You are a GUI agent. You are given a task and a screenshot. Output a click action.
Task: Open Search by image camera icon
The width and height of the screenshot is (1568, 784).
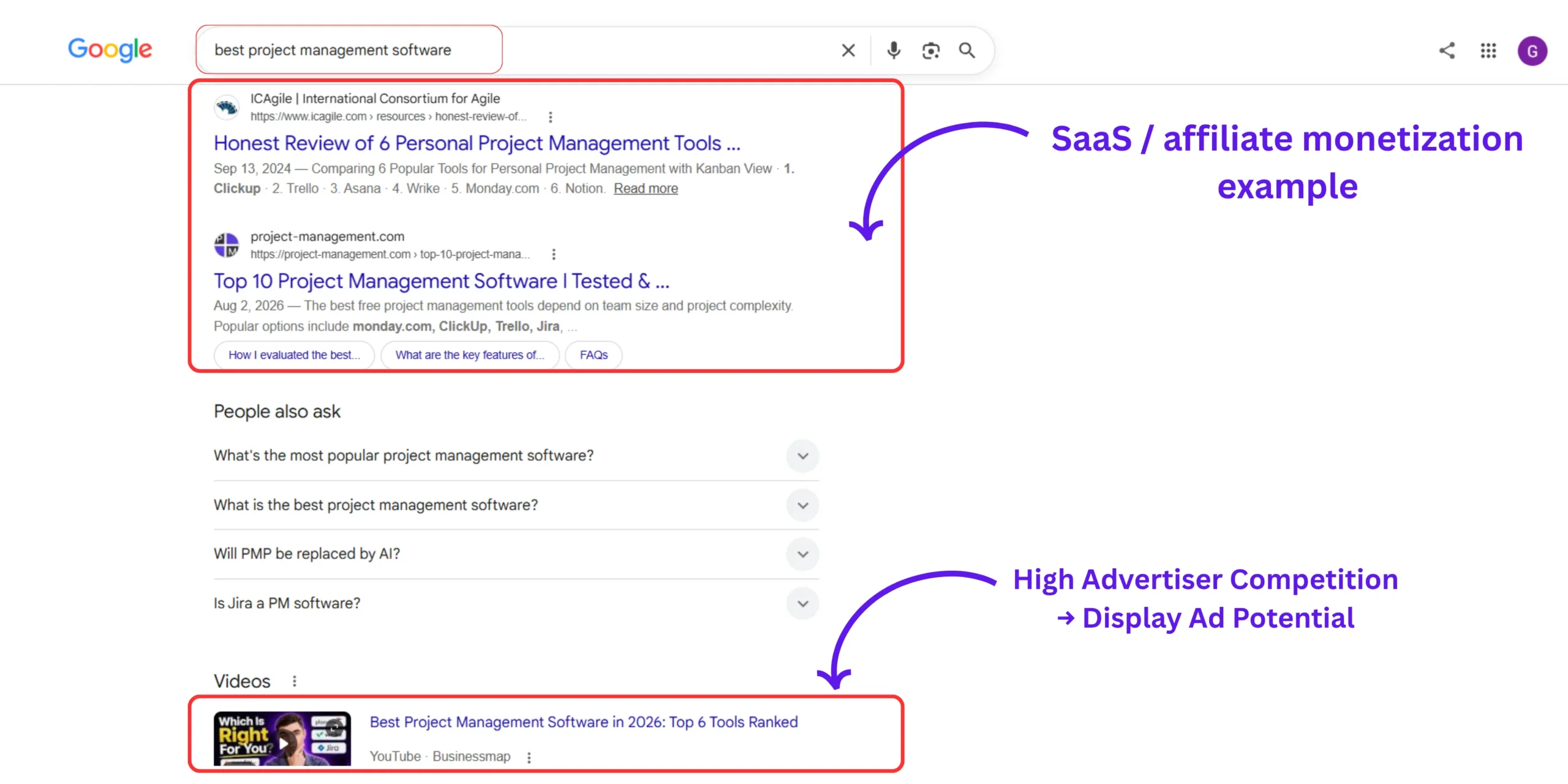click(930, 50)
